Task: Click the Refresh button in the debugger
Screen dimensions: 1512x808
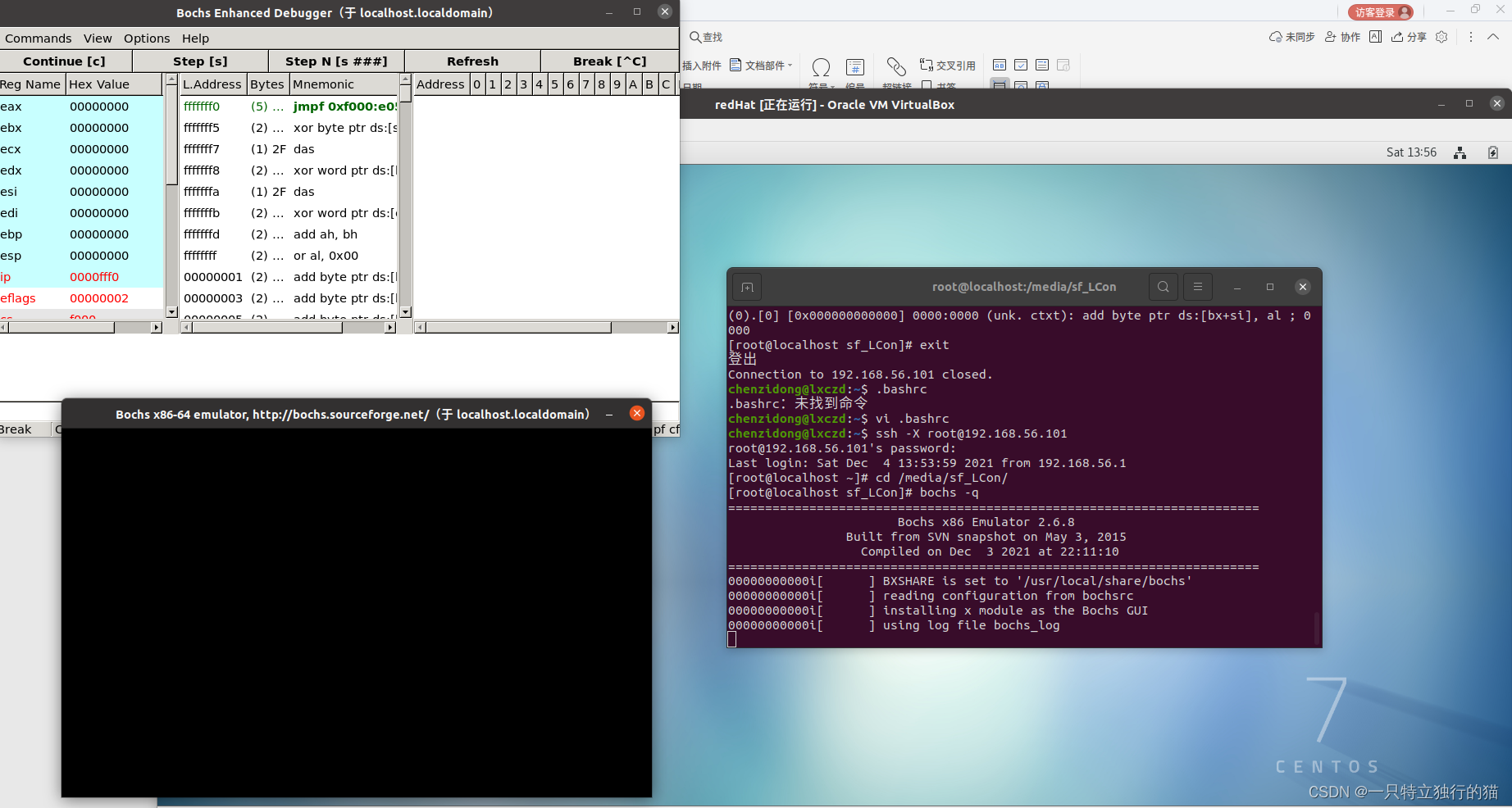Action: click(472, 61)
